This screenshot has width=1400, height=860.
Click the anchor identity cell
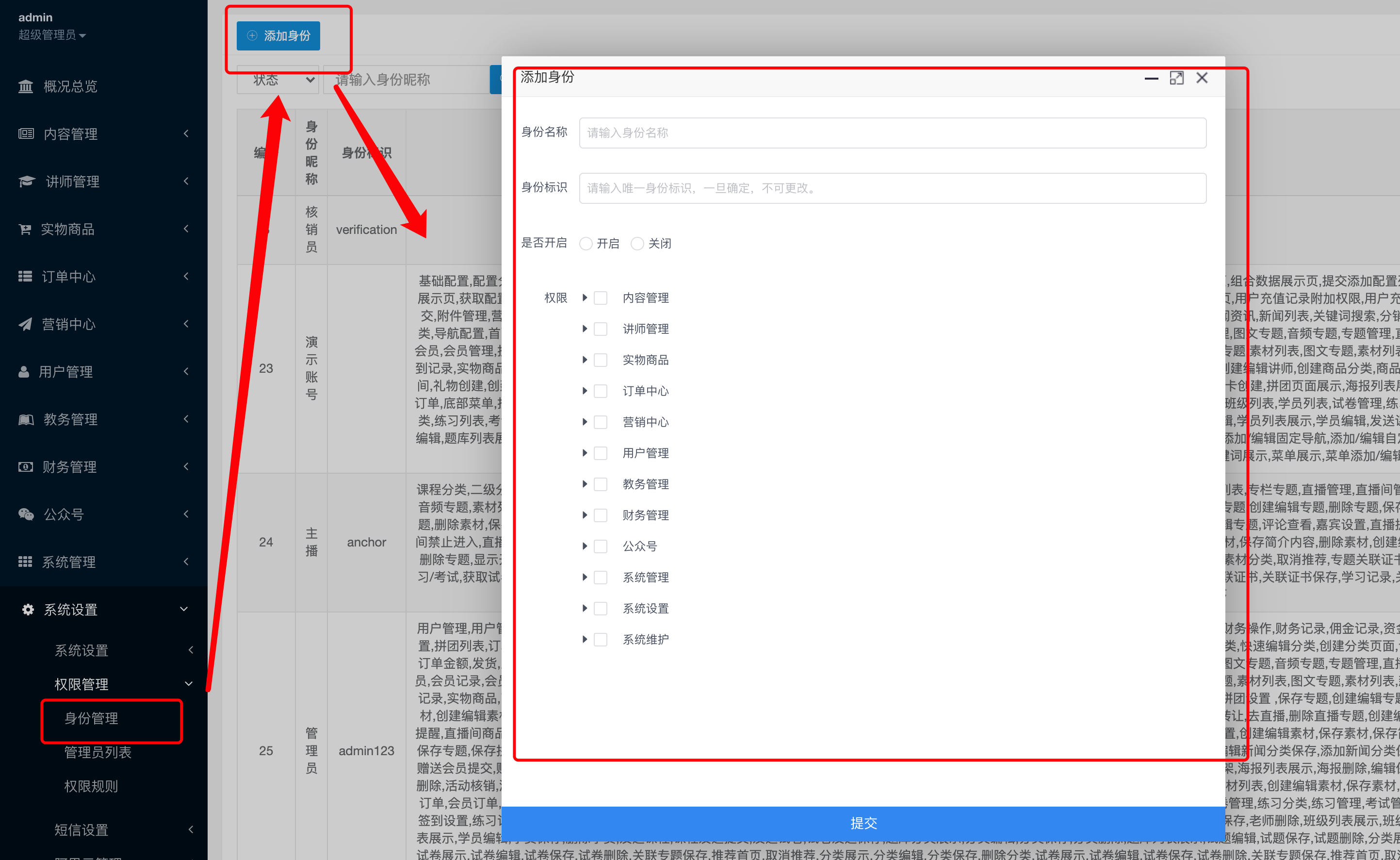point(367,542)
